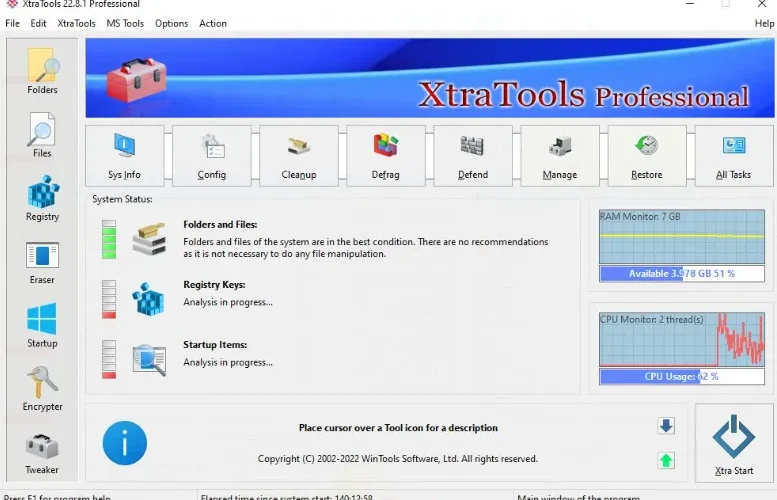Select the Defrag task group

[x=386, y=156]
